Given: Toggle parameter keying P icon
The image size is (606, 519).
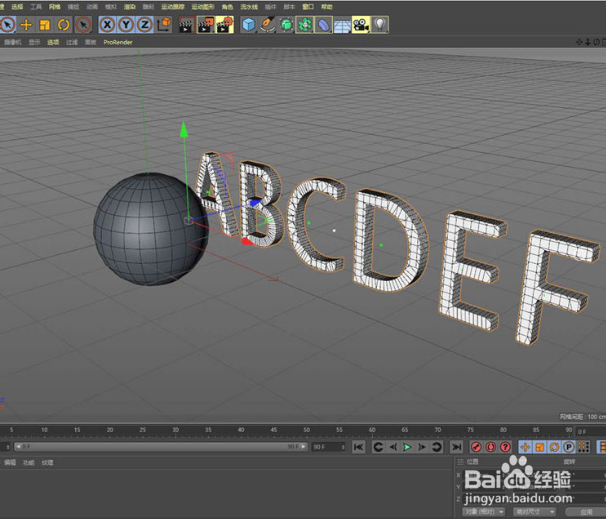Looking at the screenshot, I should 569,447.
